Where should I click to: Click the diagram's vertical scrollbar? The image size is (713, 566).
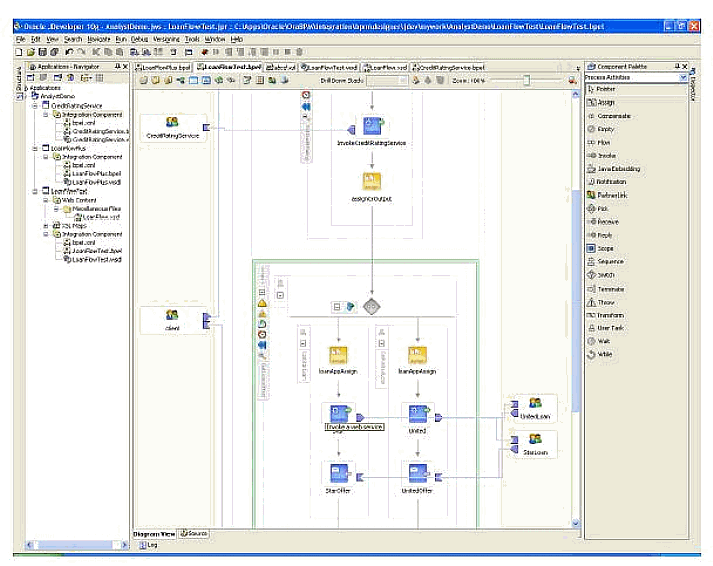click(x=574, y=300)
